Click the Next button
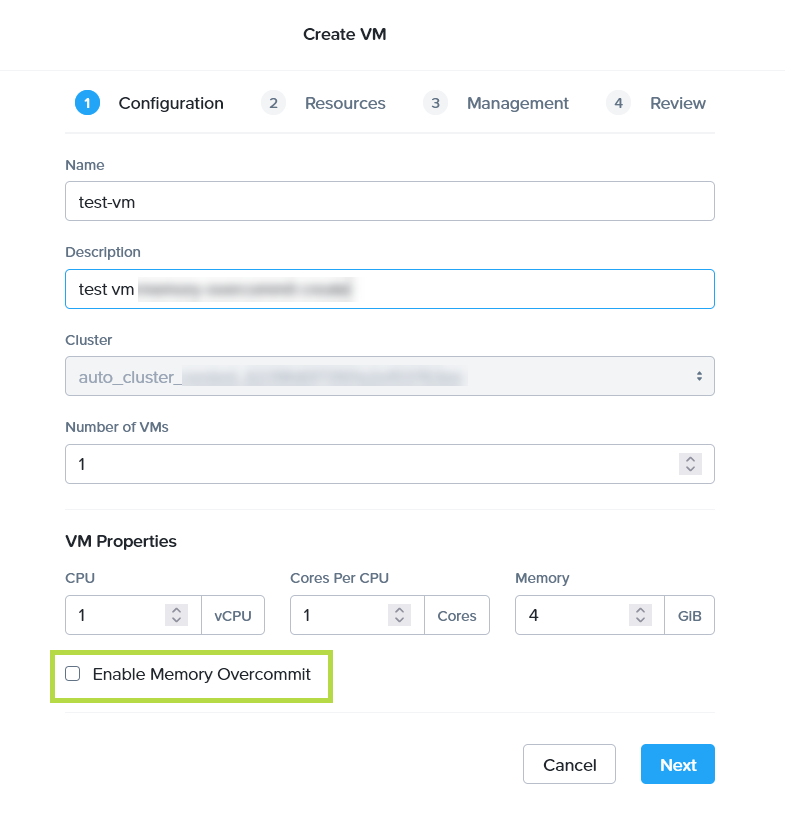785x819 pixels. [677, 764]
